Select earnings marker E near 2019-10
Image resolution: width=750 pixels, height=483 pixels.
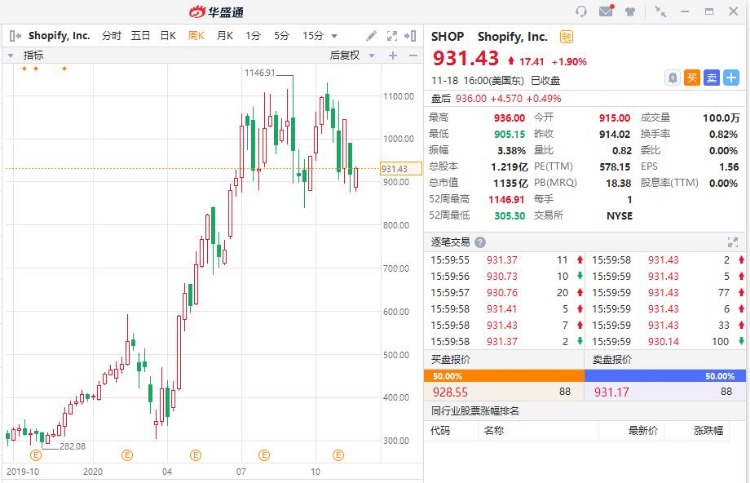click(36, 455)
